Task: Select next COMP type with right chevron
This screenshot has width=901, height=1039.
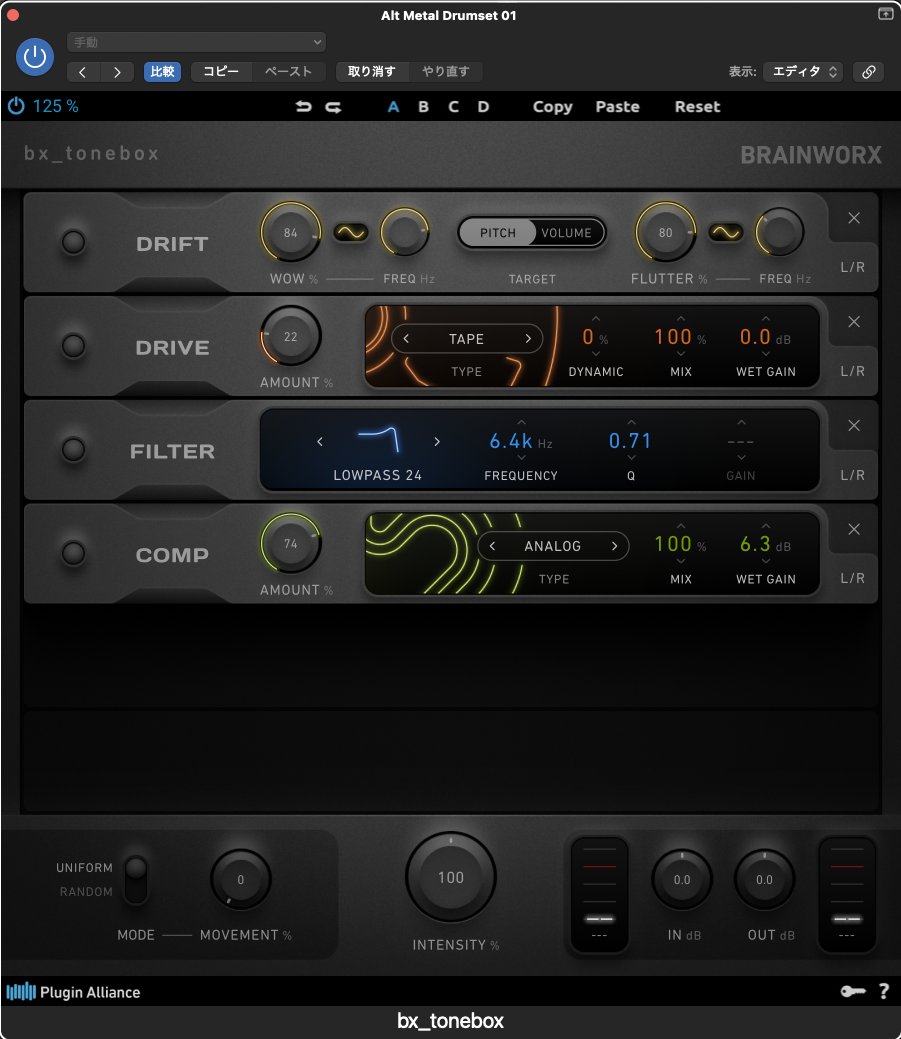Action: (x=614, y=546)
